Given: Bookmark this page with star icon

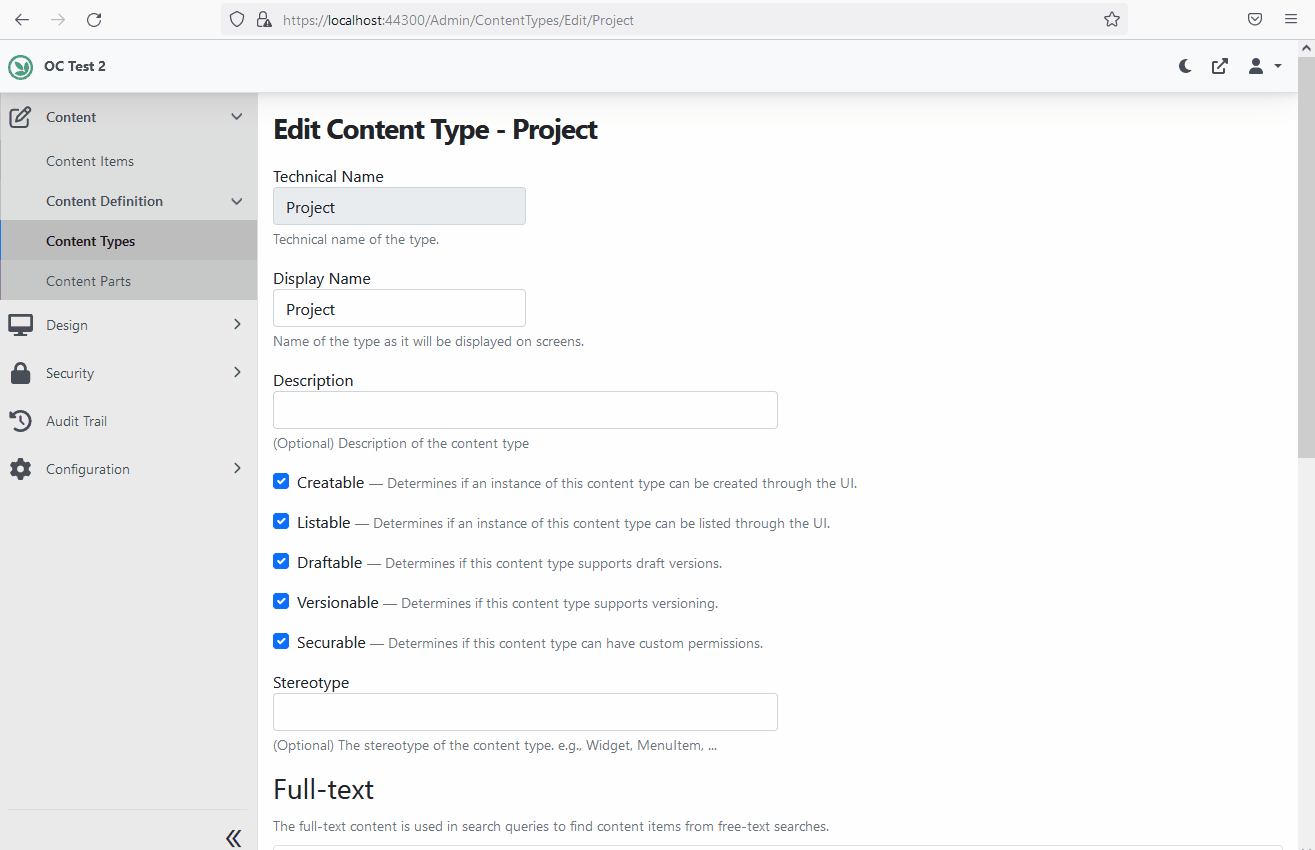Looking at the screenshot, I should click(1111, 19).
